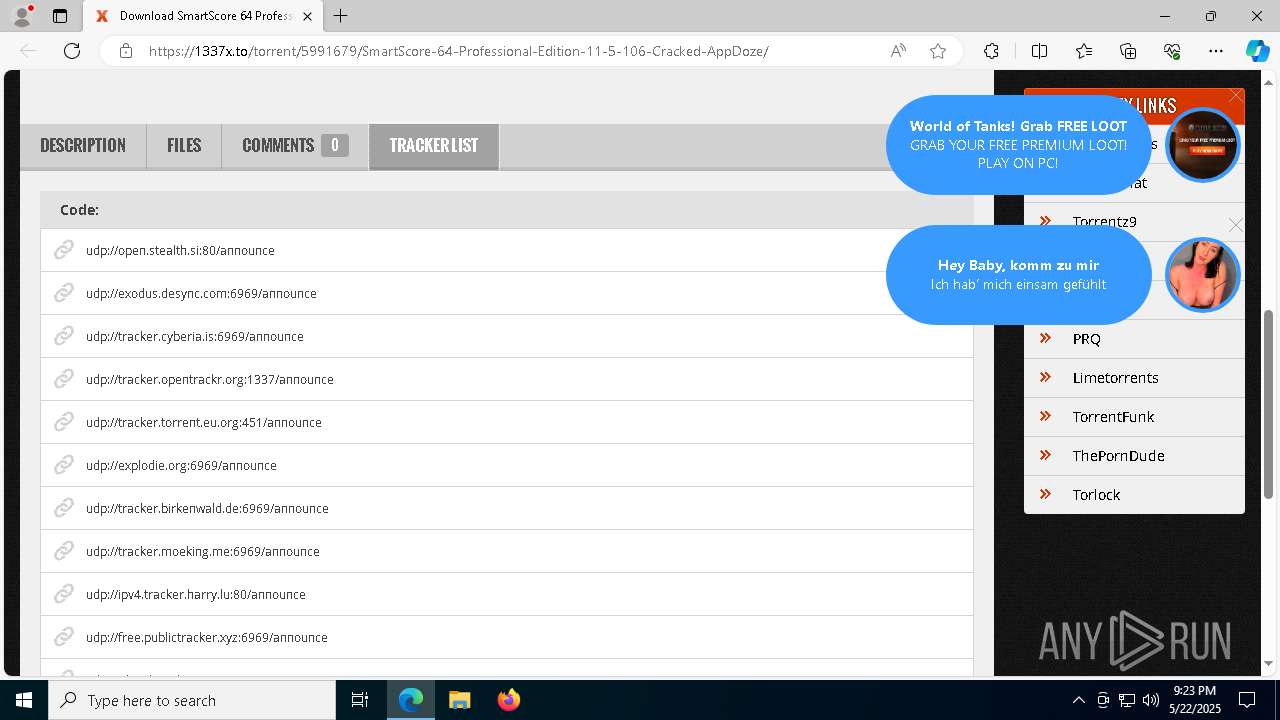Viewport: 1280px width, 720px height.
Task: Show hidden system tray icons
Action: pos(1078,700)
